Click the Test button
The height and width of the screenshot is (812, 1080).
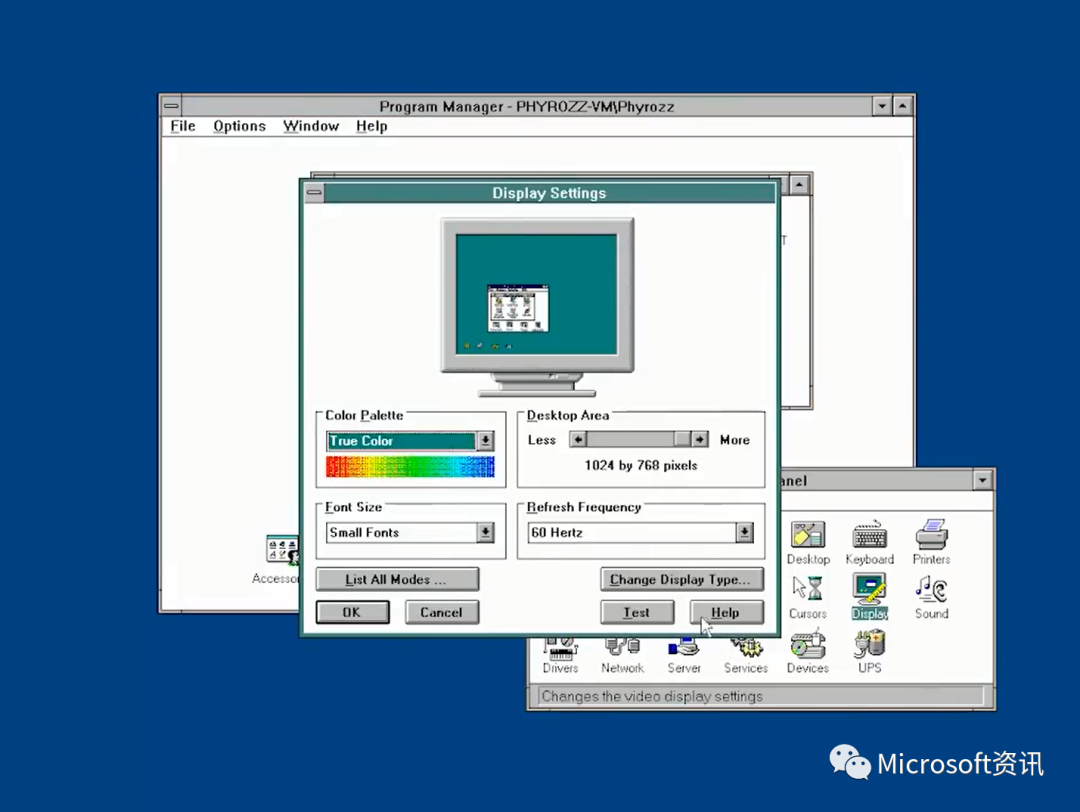coord(636,612)
